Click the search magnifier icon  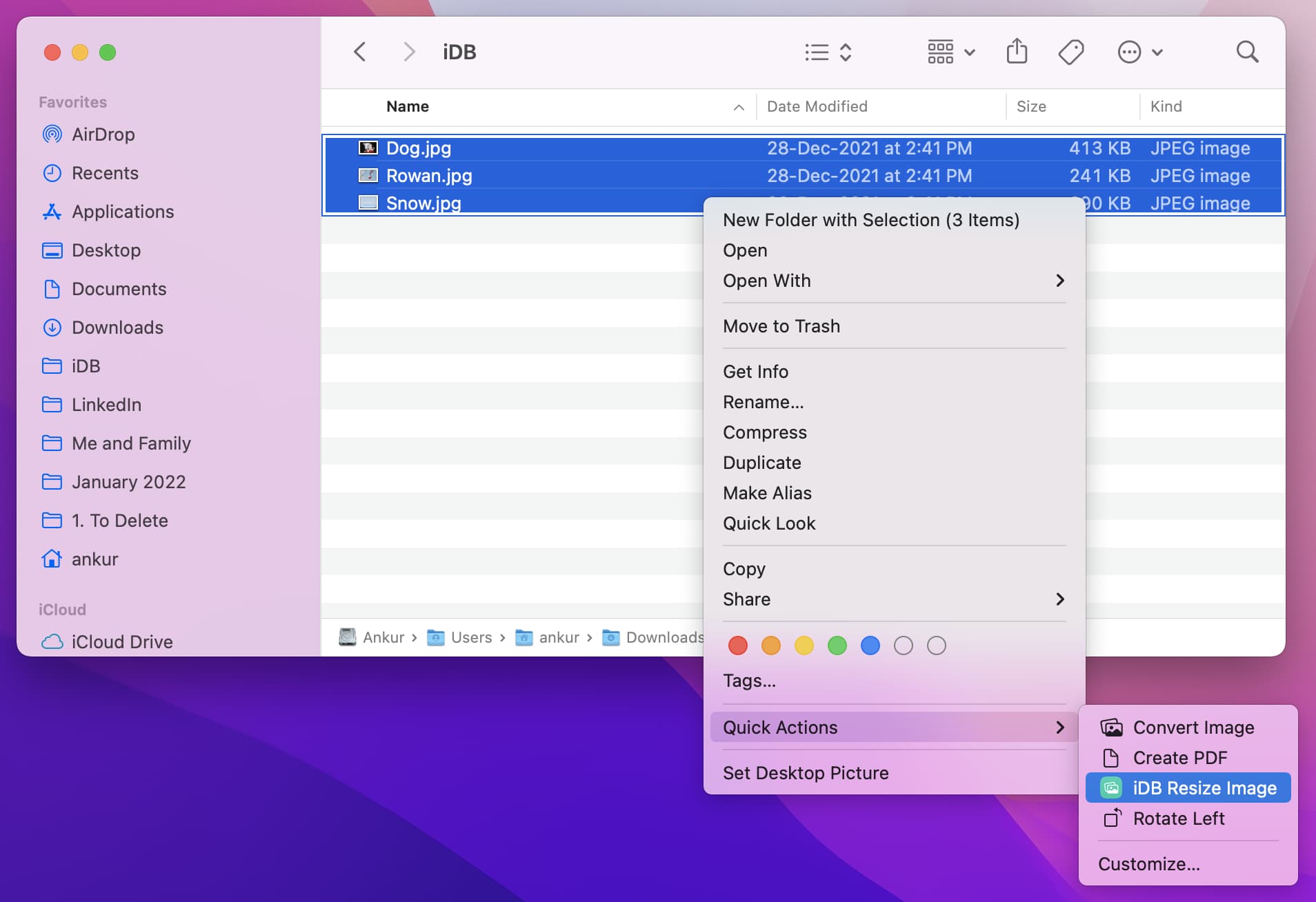click(x=1247, y=52)
